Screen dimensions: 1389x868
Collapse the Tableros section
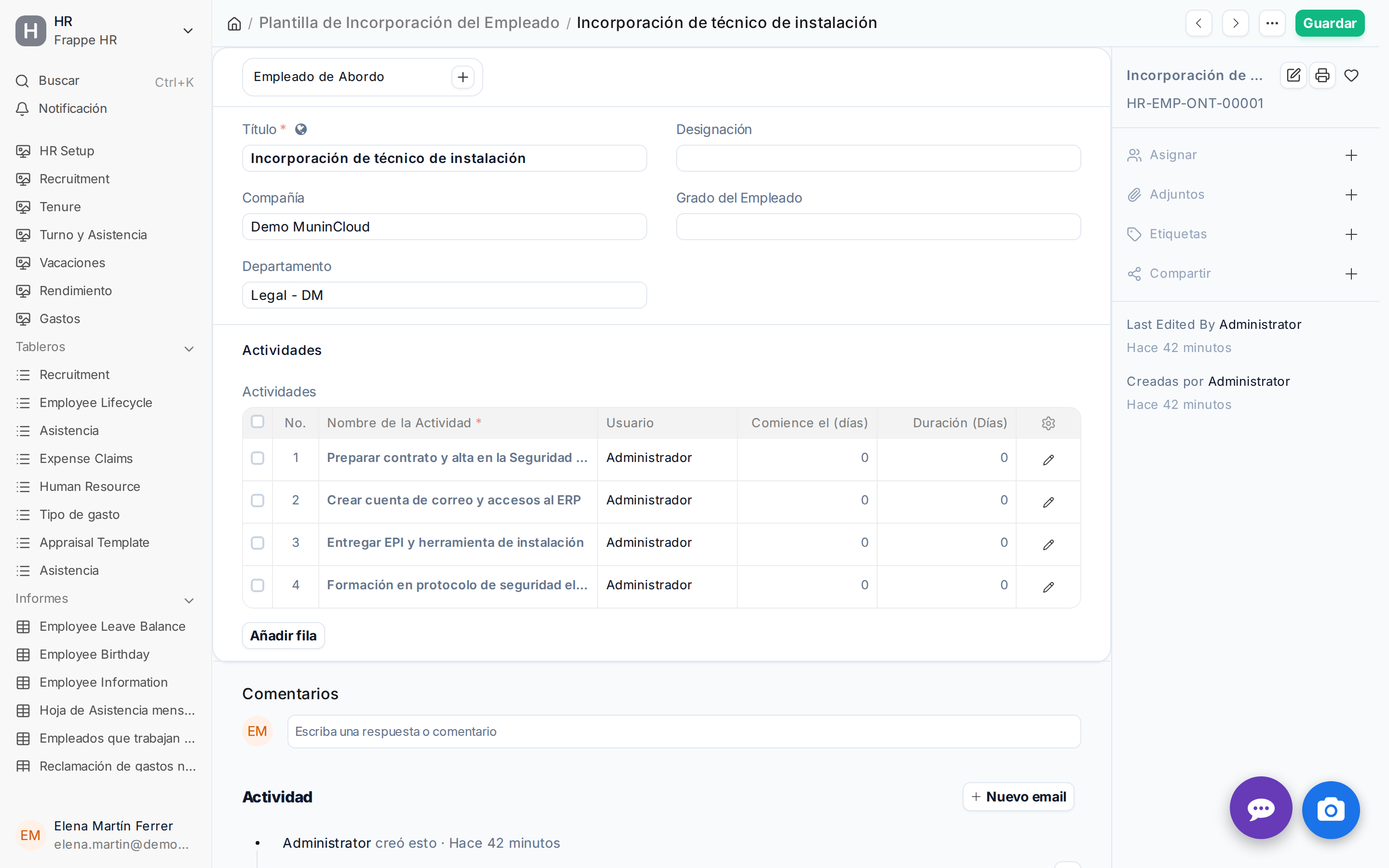(x=189, y=349)
